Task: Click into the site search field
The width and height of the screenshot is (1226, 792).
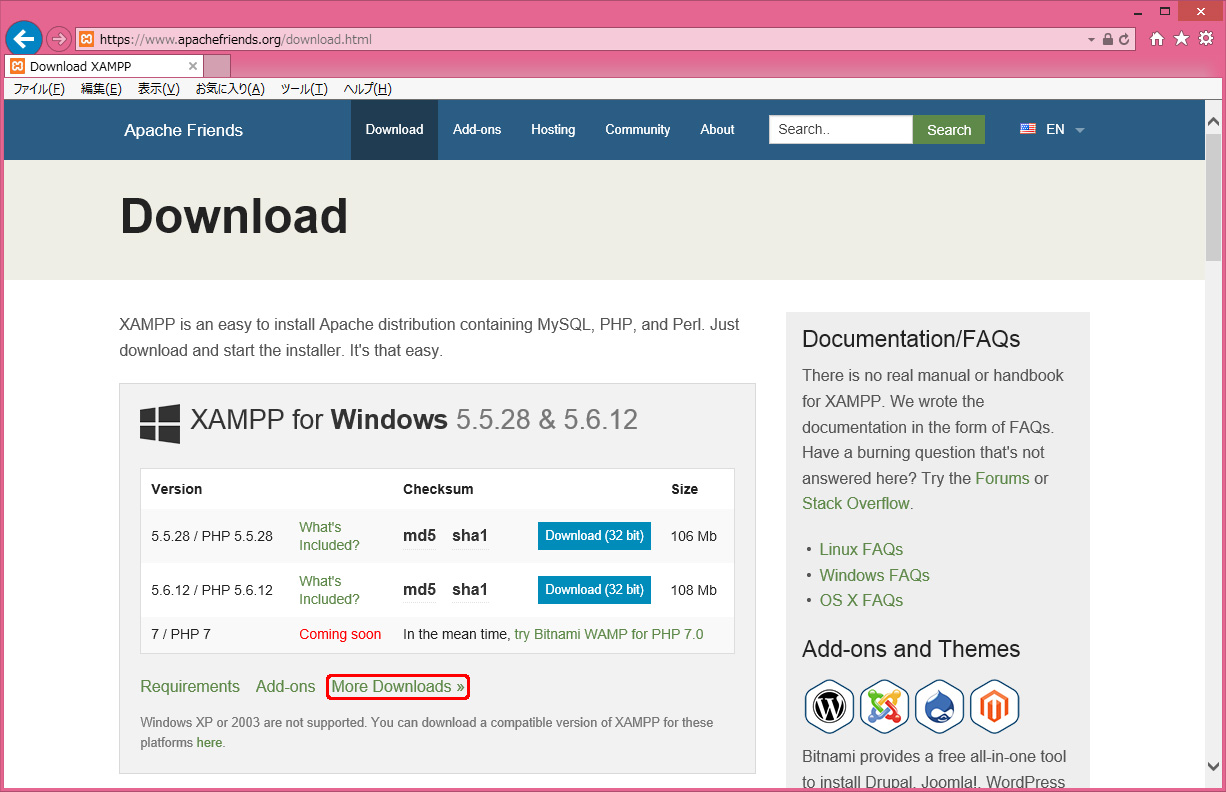Action: pos(840,129)
